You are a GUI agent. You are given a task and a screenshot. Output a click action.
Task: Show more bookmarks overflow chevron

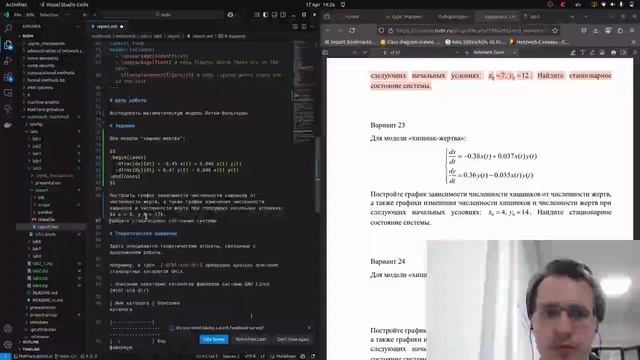[x=633, y=42]
